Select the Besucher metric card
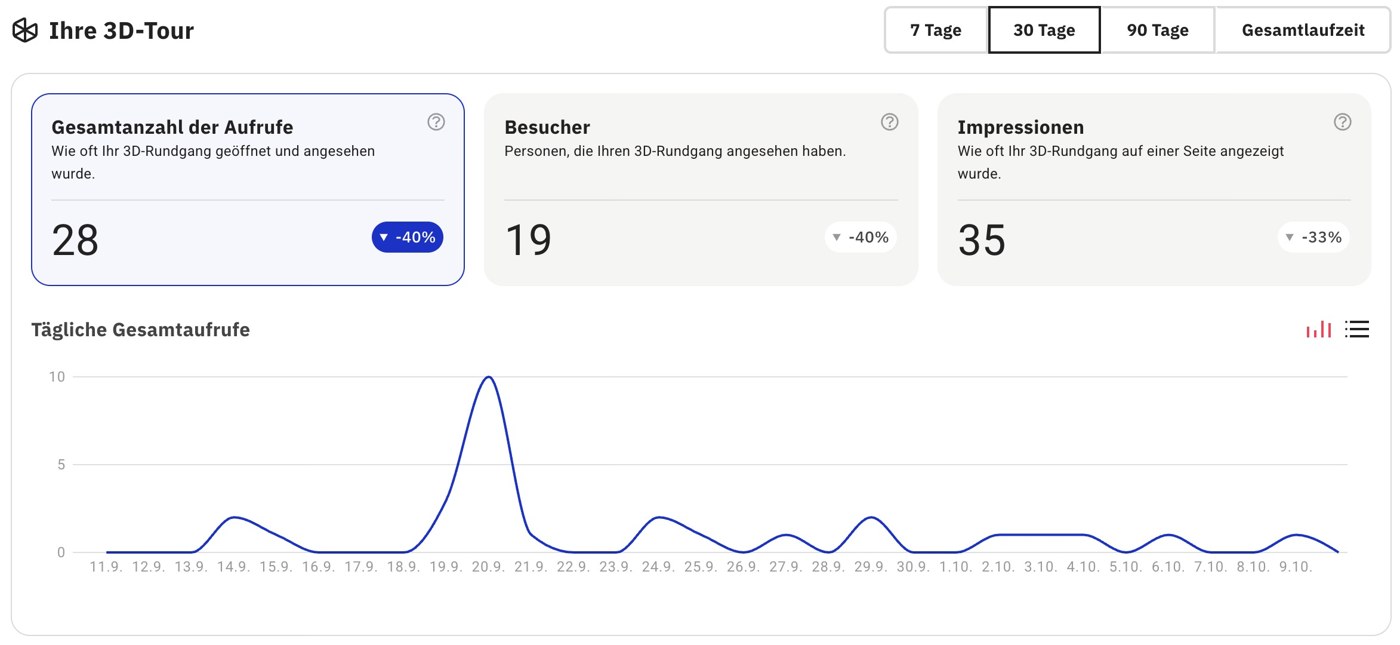 (701, 190)
